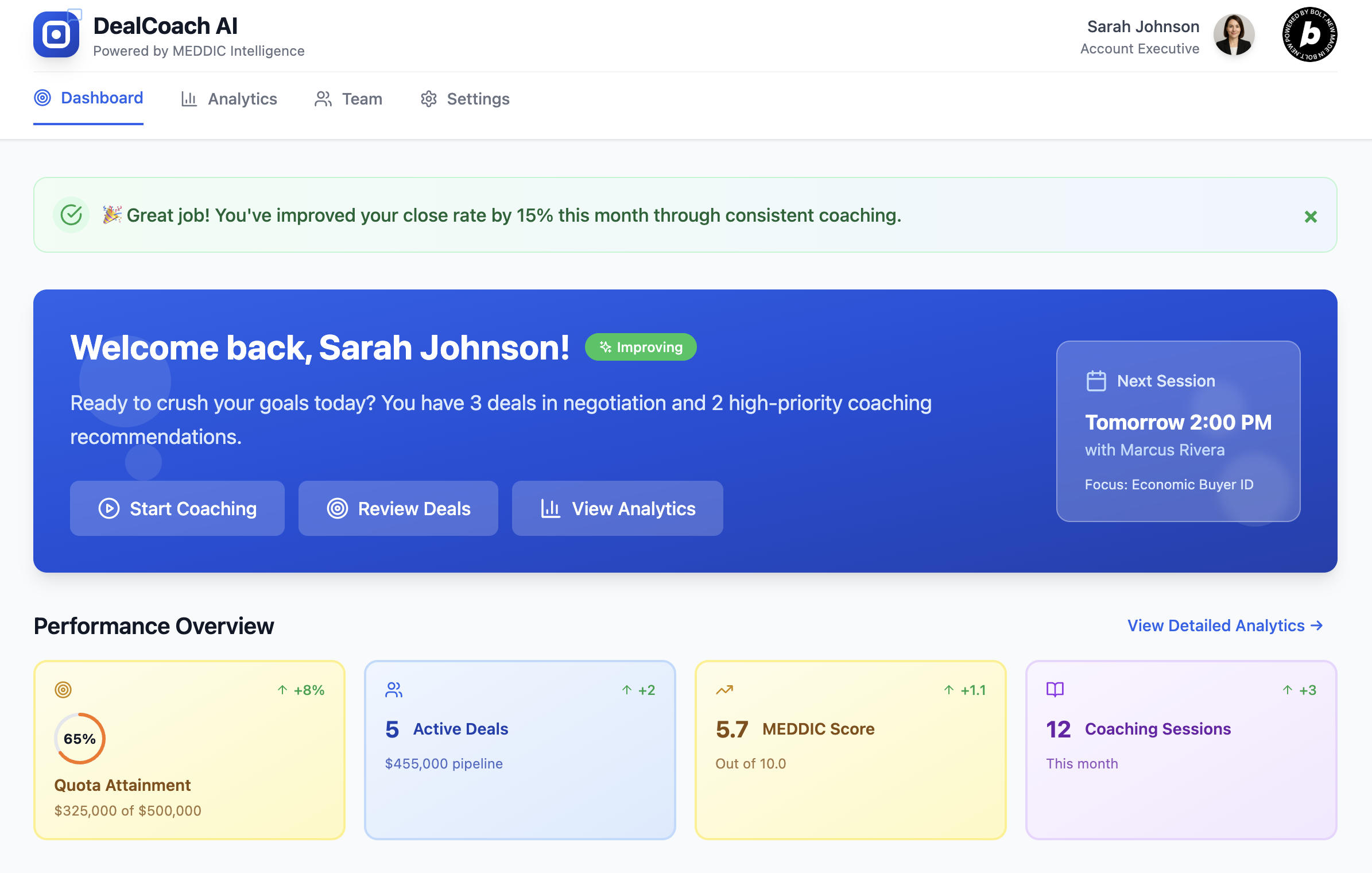
Task: Switch to the Team tab
Action: point(348,99)
